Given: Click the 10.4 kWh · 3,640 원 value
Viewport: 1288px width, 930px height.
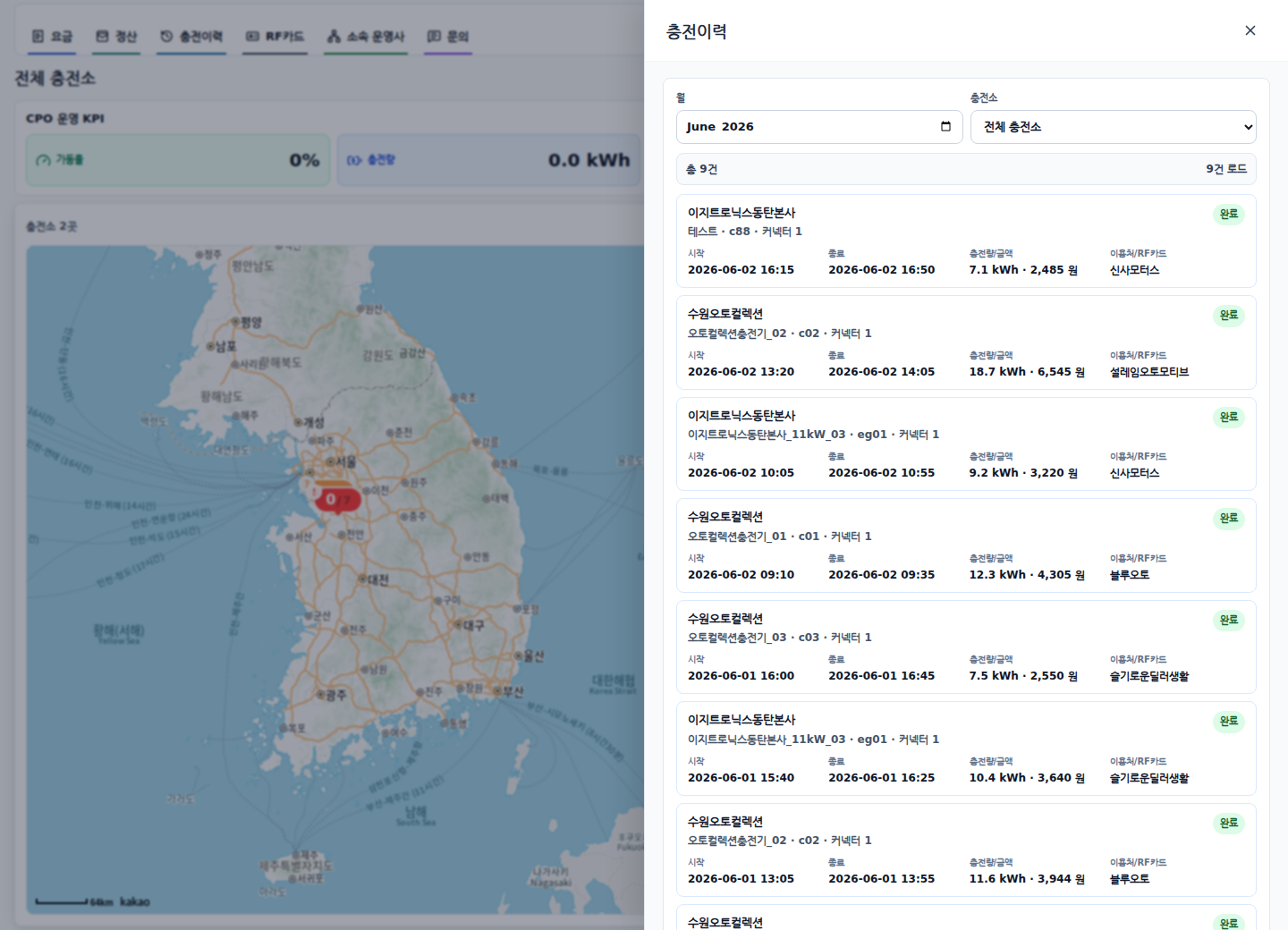Looking at the screenshot, I should point(1027,778).
